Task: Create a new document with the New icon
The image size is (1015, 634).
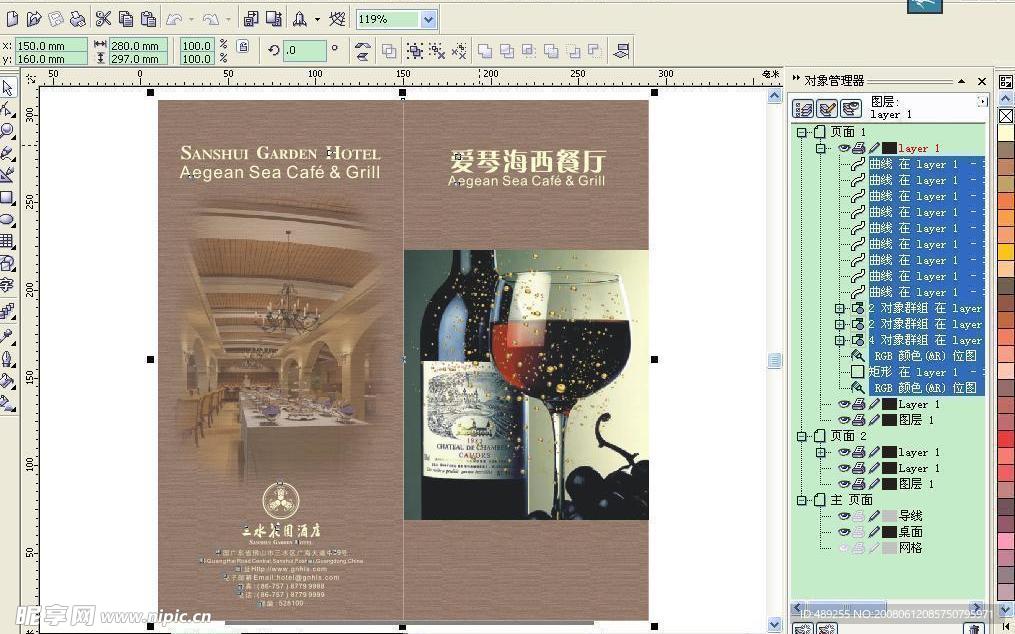Action: pyautogui.click(x=12, y=19)
